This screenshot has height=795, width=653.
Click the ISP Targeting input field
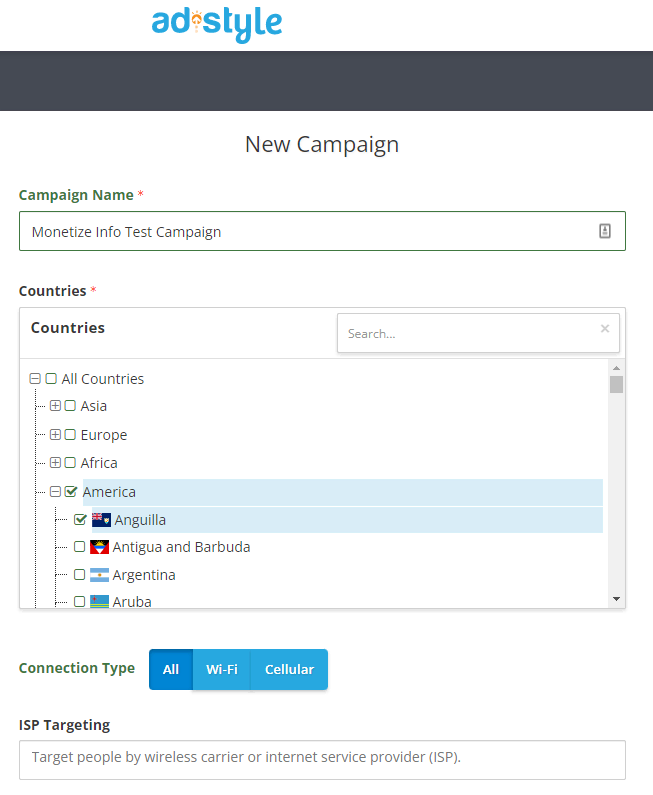coord(322,760)
